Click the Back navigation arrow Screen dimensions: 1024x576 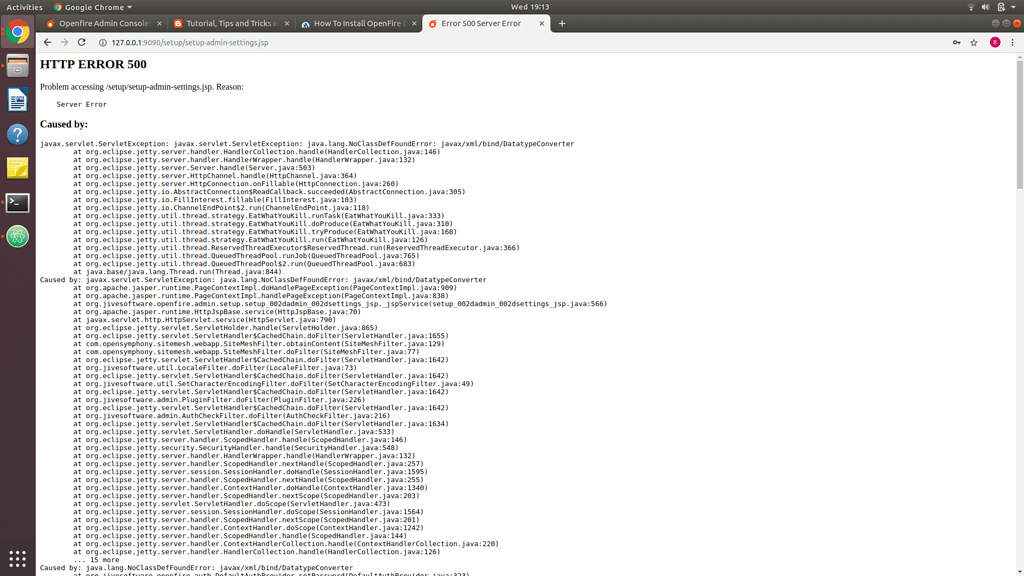coord(47,42)
